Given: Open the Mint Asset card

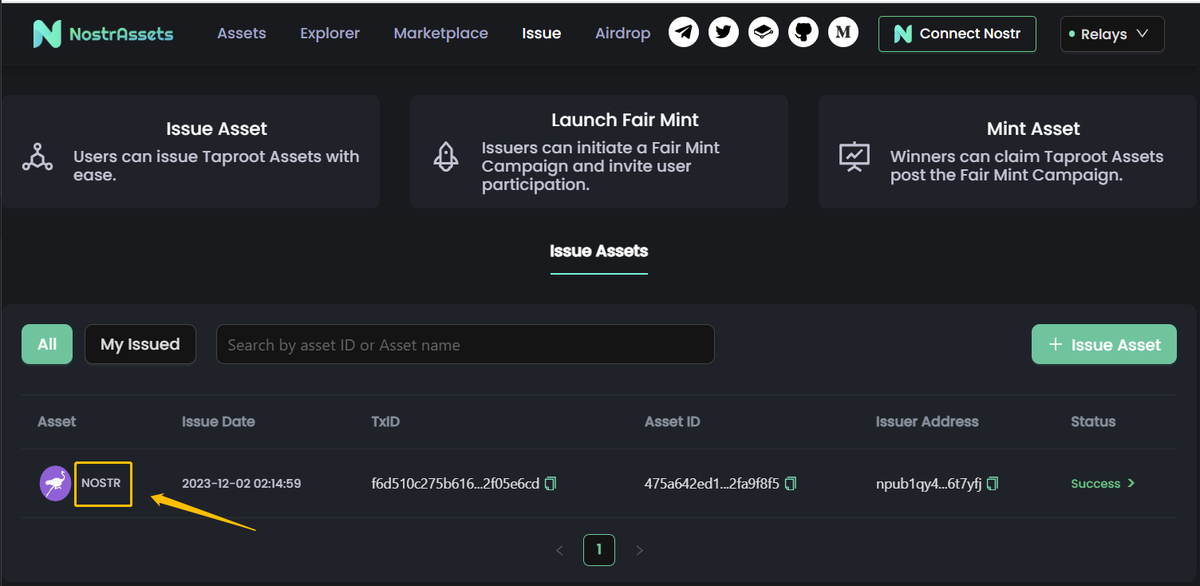Looking at the screenshot, I should point(1008,152).
